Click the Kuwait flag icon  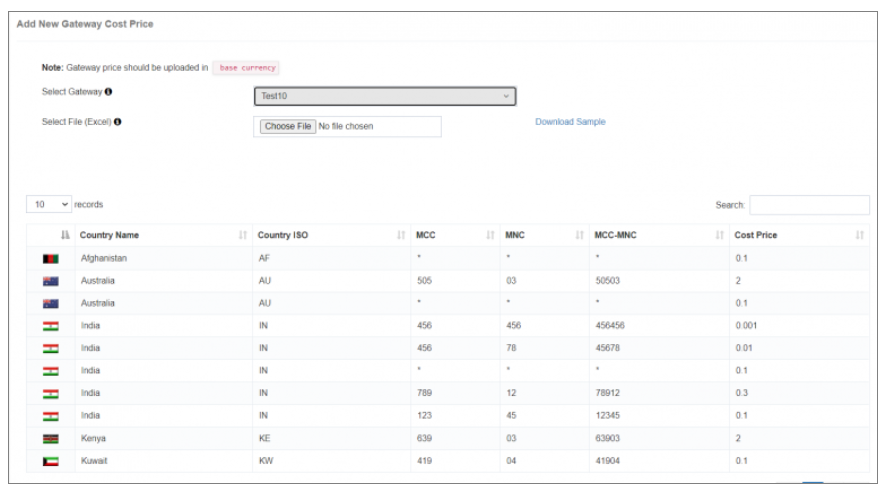pyautogui.click(x=51, y=461)
